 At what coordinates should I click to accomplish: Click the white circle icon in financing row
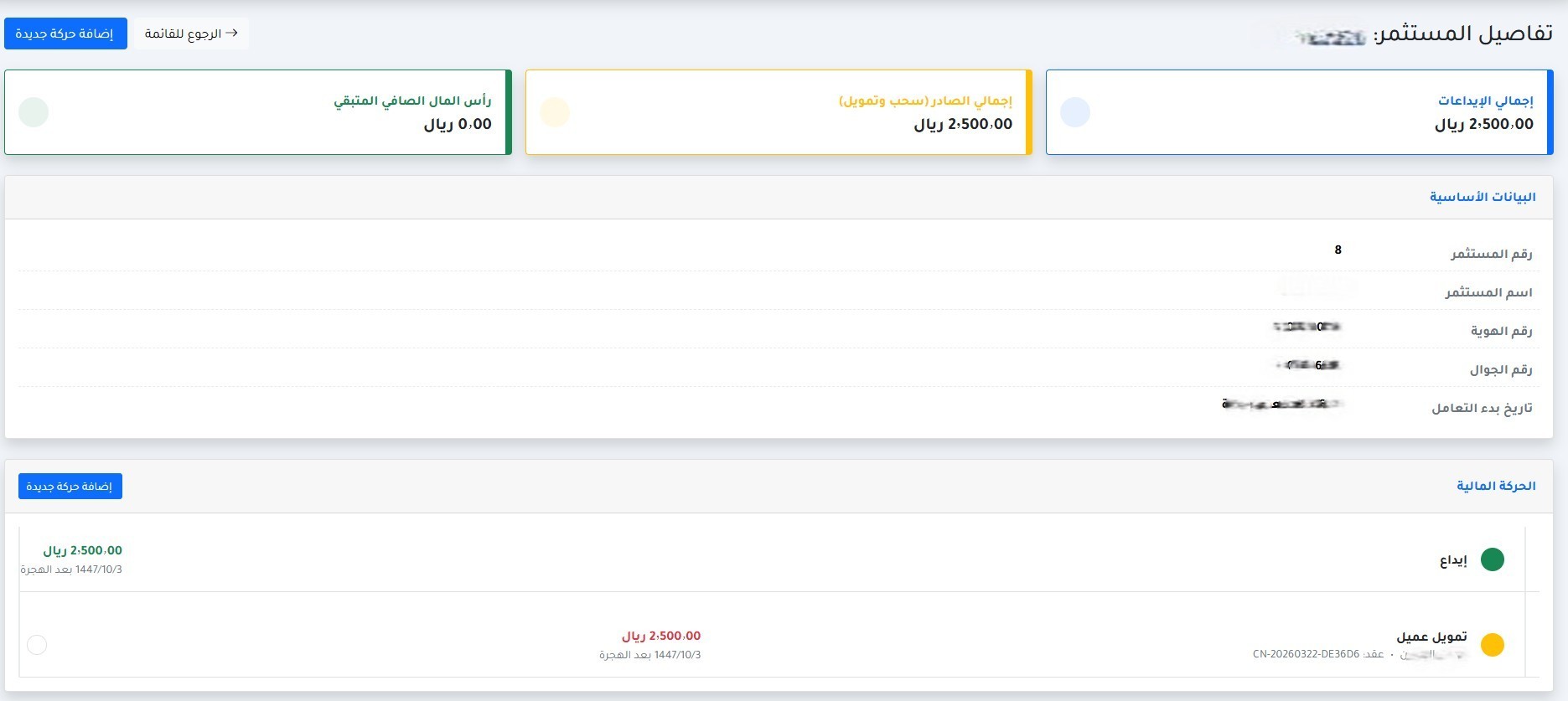point(37,645)
